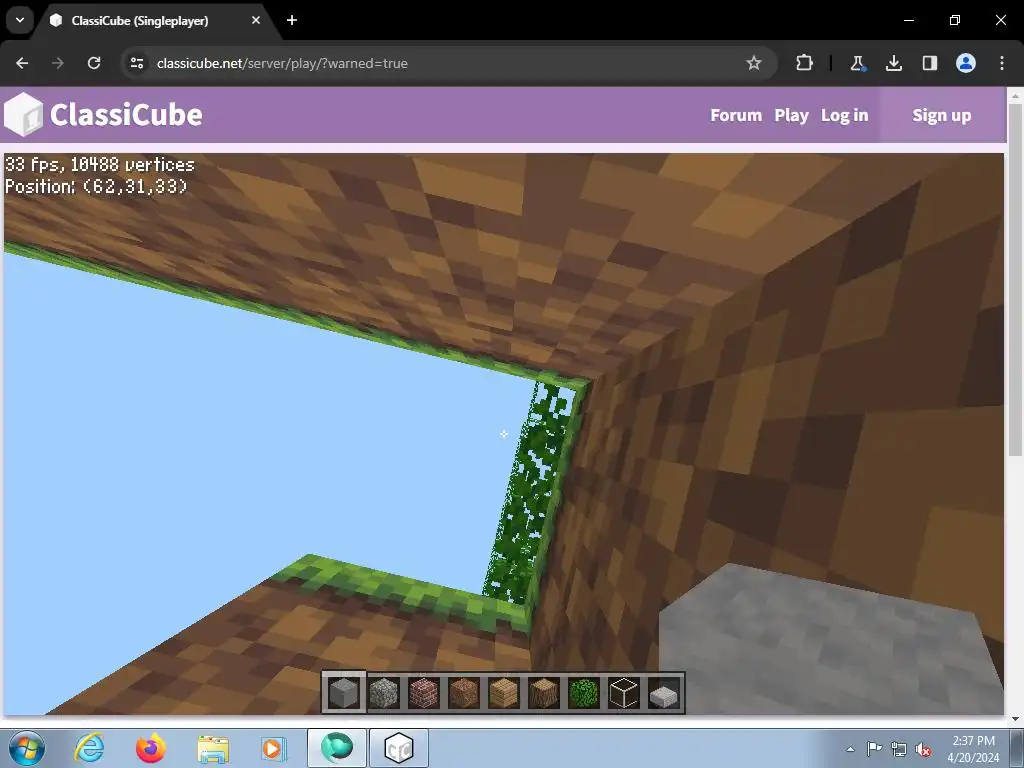Screen dimensions: 1024x768
Task: Launch Internet Explorer from taskbar
Action: click(89, 748)
